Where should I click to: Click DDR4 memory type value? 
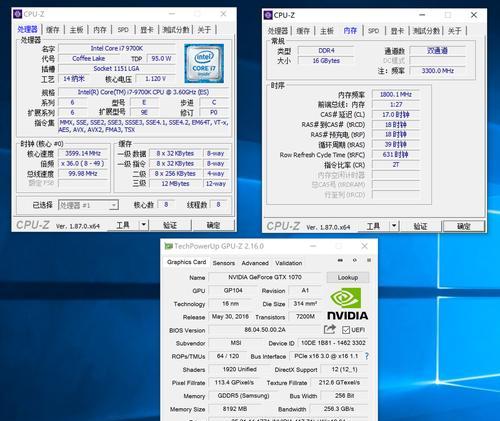click(x=326, y=51)
